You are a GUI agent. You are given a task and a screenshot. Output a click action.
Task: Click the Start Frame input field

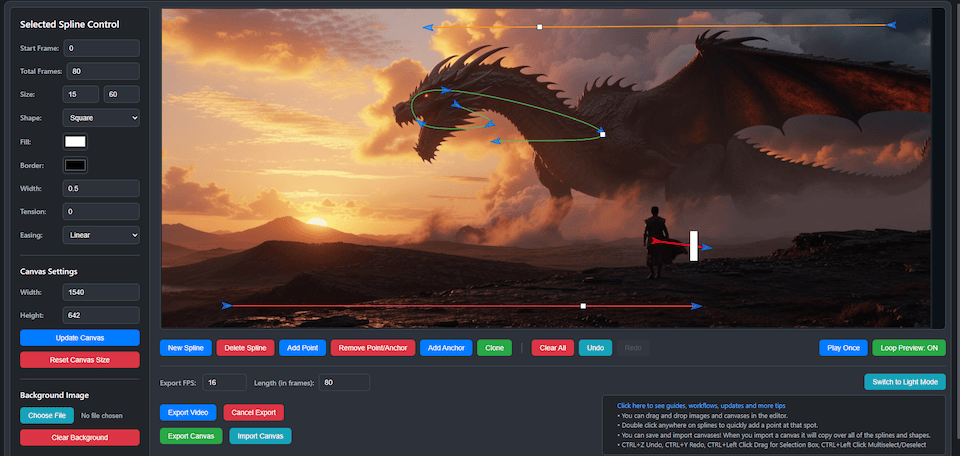(102, 48)
